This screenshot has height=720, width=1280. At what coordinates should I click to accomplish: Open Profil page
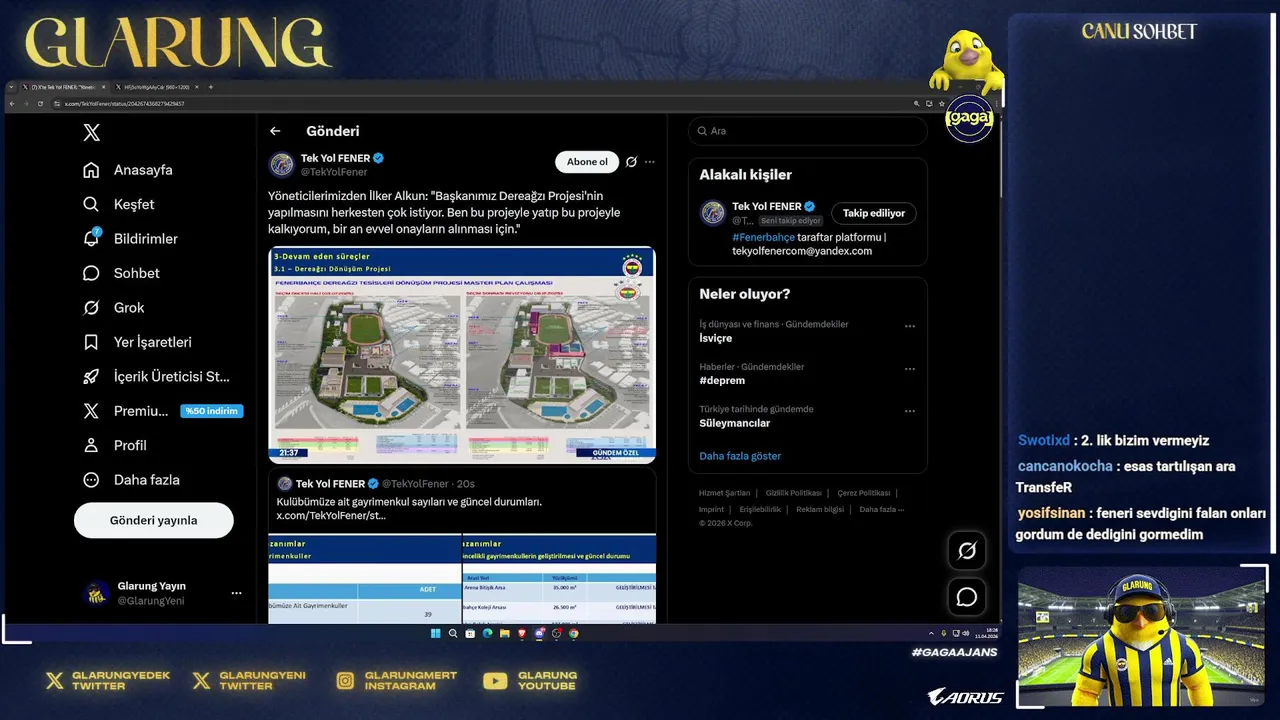pos(115,445)
